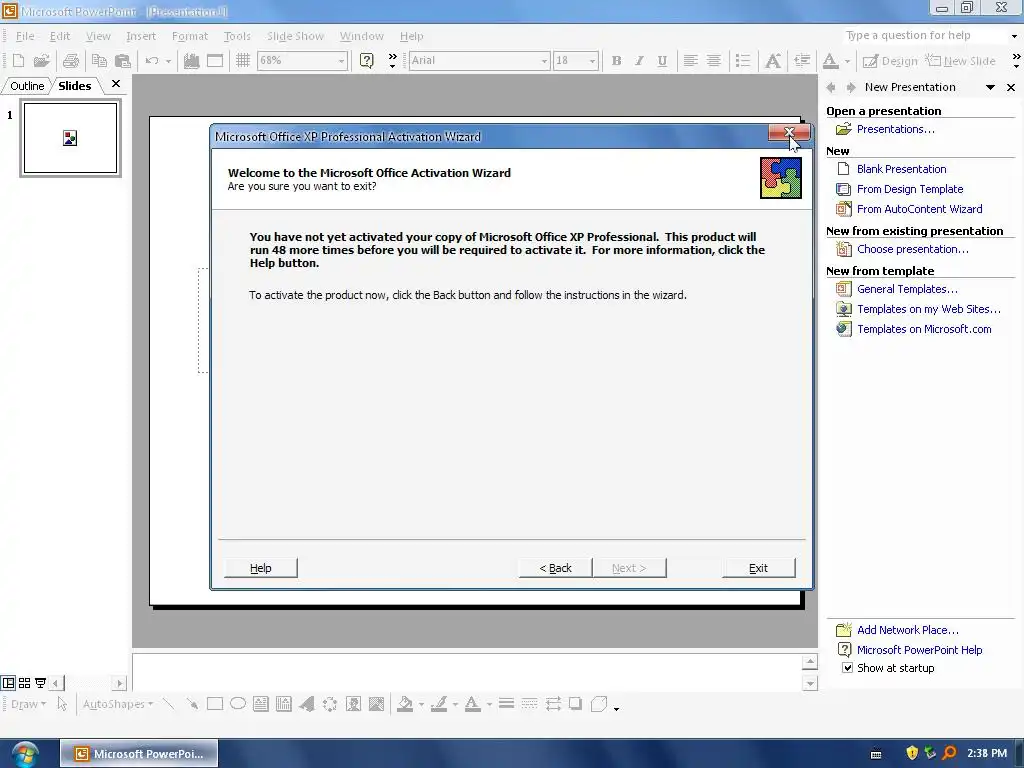Open the Tools menu

pyautogui.click(x=237, y=36)
